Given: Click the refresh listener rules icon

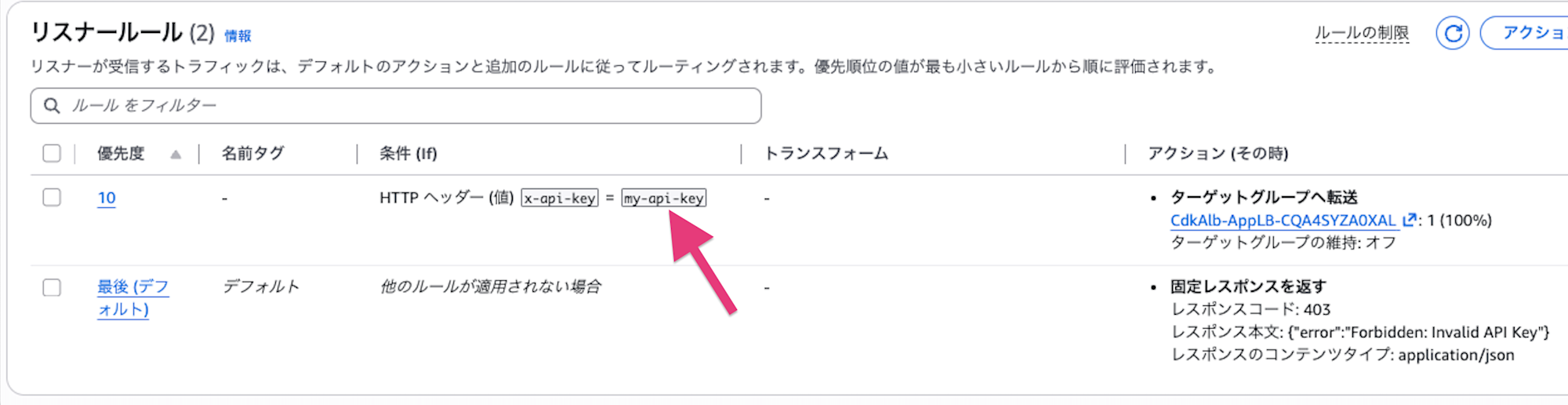Looking at the screenshot, I should [1452, 34].
